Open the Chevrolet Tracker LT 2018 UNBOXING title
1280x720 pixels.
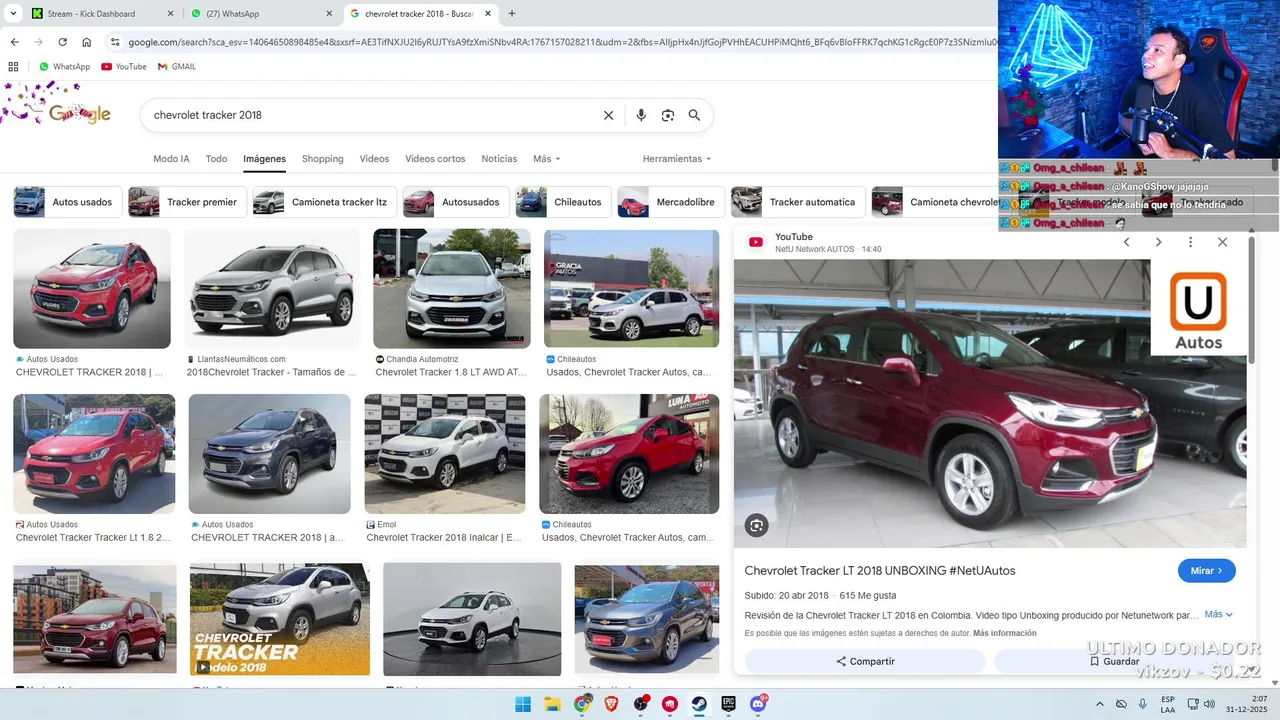tap(880, 571)
